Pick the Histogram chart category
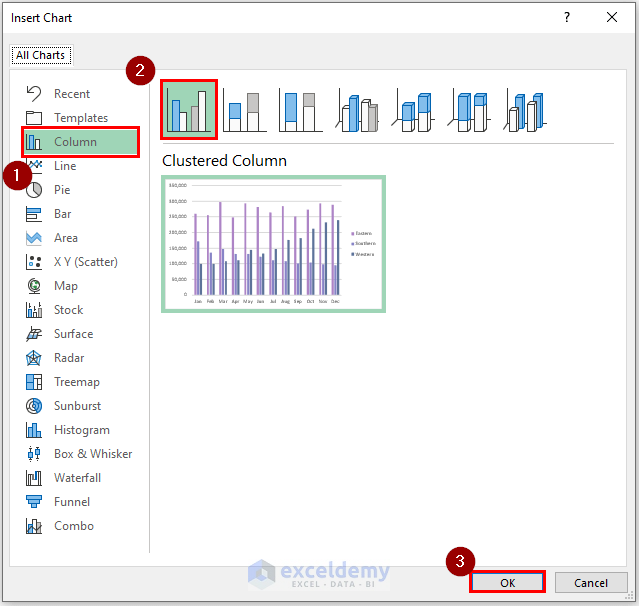Image resolution: width=639 pixels, height=606 pixels. point(81,430)
